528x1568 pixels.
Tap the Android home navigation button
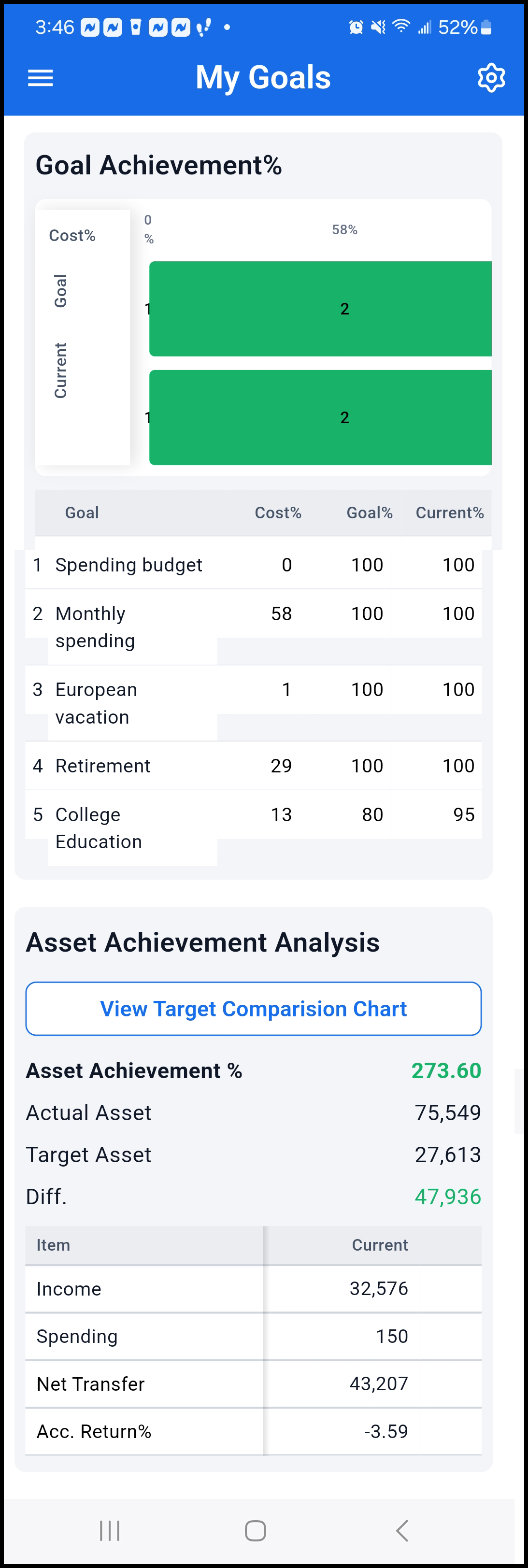[255, 1530]
